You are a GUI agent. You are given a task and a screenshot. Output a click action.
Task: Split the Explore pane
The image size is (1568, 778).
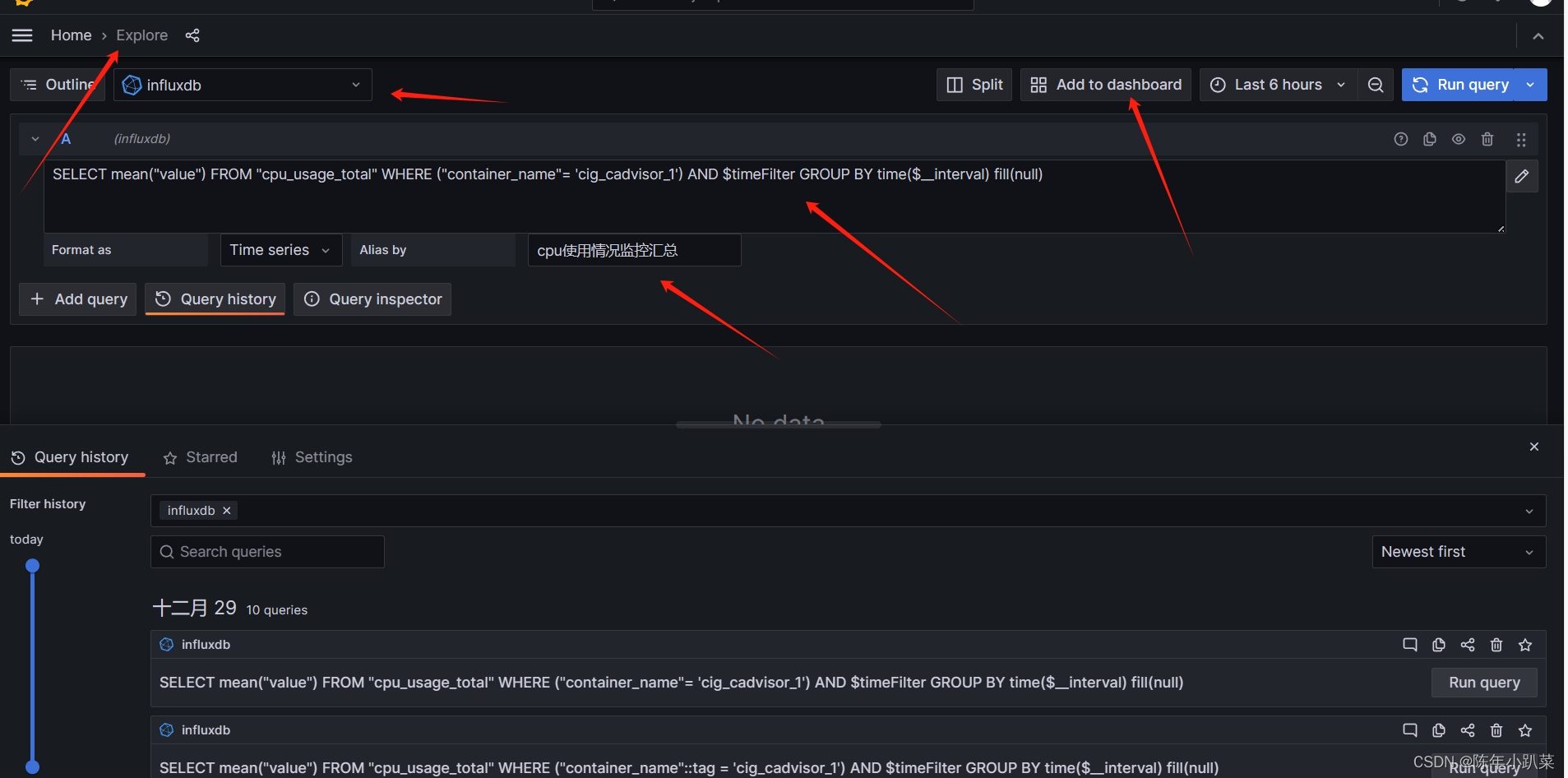[x=974, y=85]
